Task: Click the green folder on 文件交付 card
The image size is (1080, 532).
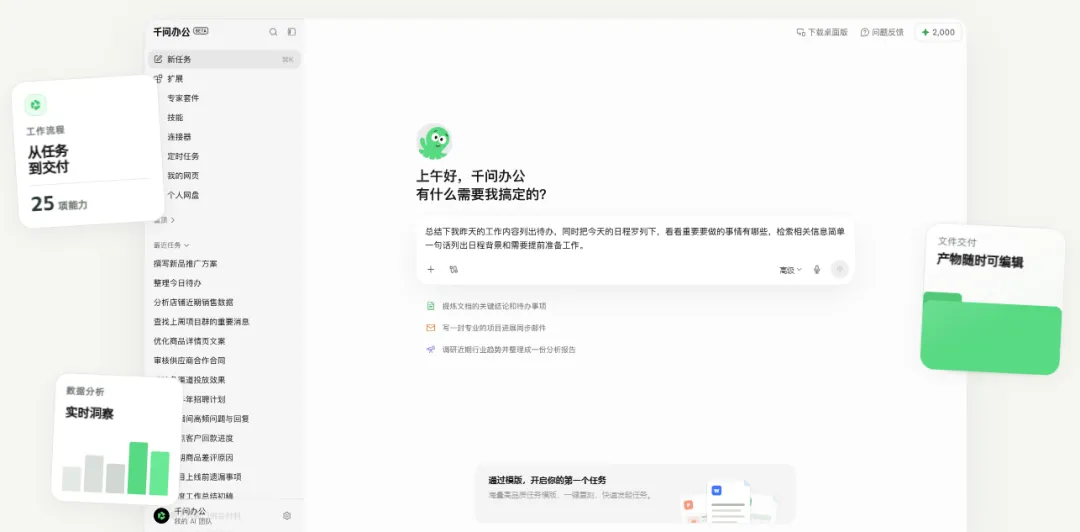Action: tap(991, 334)
